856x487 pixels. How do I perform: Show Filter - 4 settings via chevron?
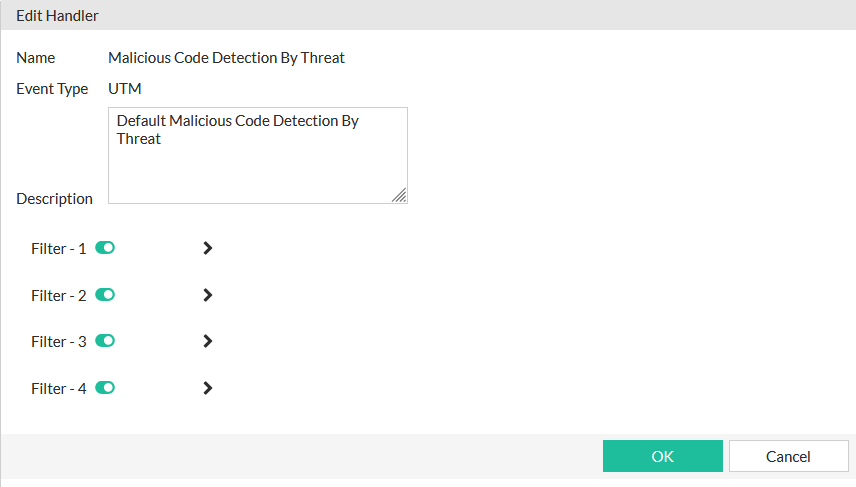pos(208,388)
